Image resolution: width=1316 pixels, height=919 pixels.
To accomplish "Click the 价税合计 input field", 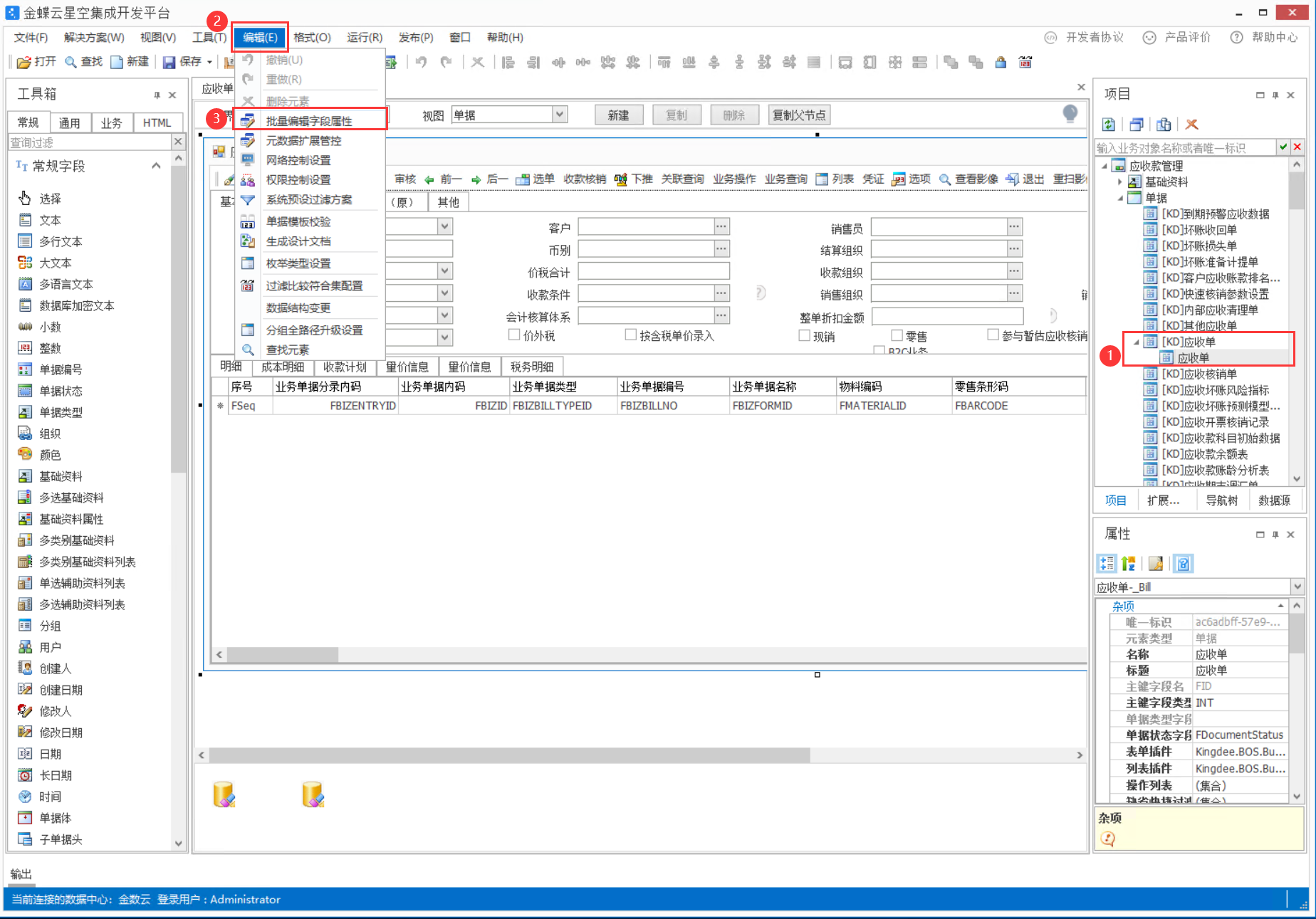I will tap(653, 271).
